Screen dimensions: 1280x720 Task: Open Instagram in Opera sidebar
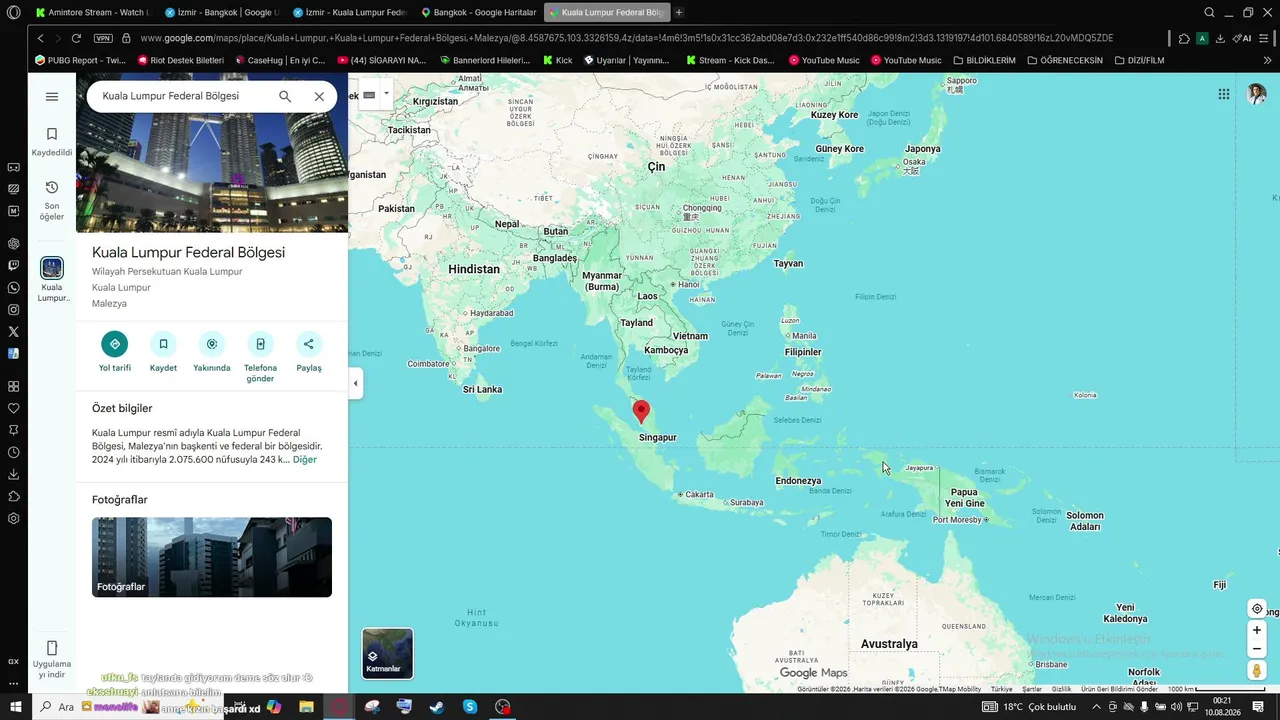tap(13, 310)
